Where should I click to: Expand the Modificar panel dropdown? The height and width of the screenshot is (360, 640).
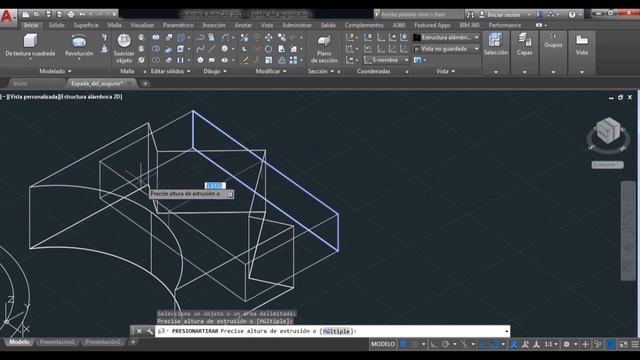(271, 71)
